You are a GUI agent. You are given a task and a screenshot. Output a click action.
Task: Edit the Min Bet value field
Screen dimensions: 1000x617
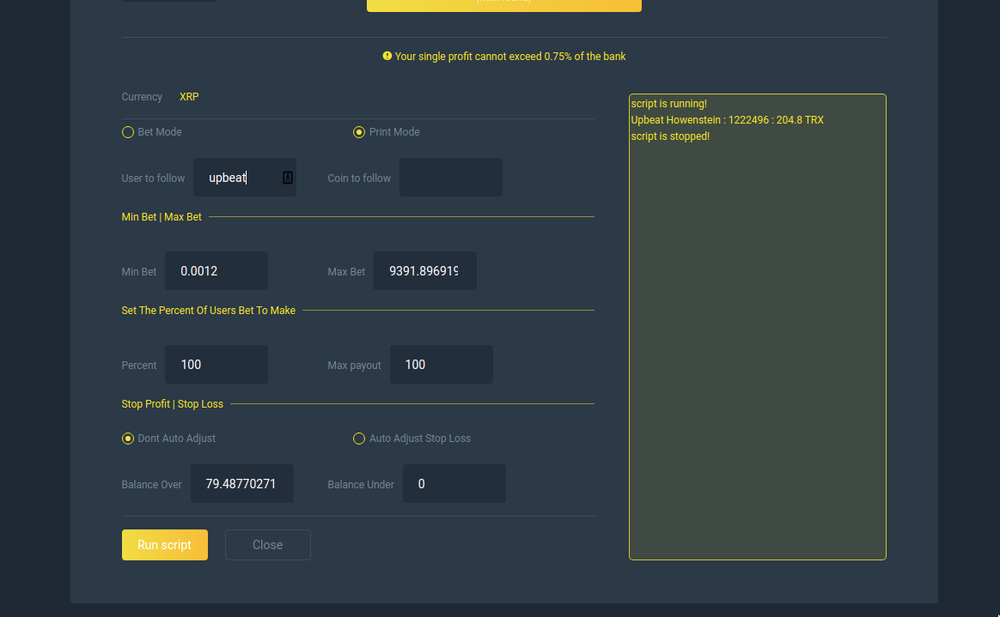click(216, 271)
